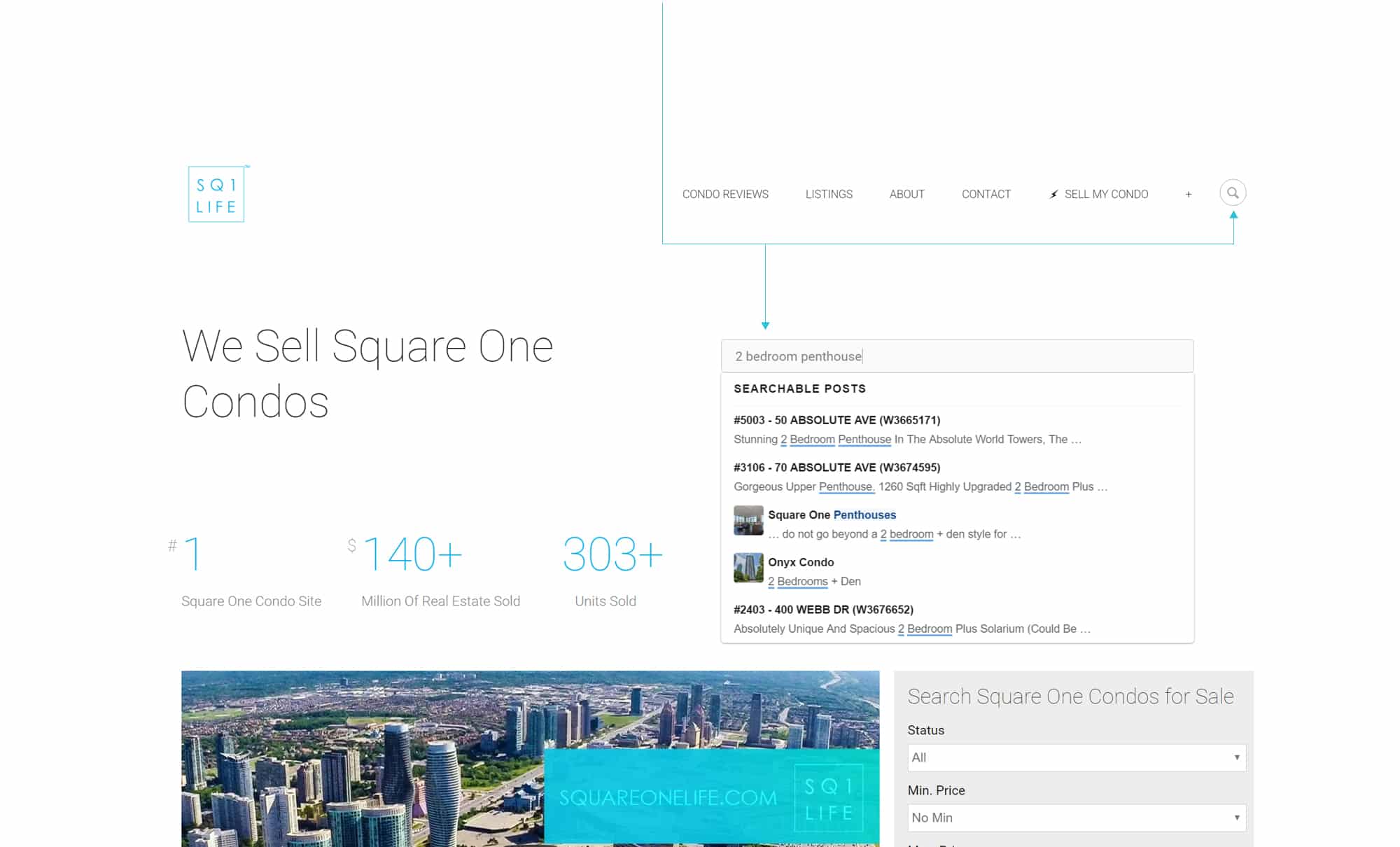Screen dimensions: 1400x847
Task: Click the Onyx Condo thumbnail image
Action: tap(748, 568)
